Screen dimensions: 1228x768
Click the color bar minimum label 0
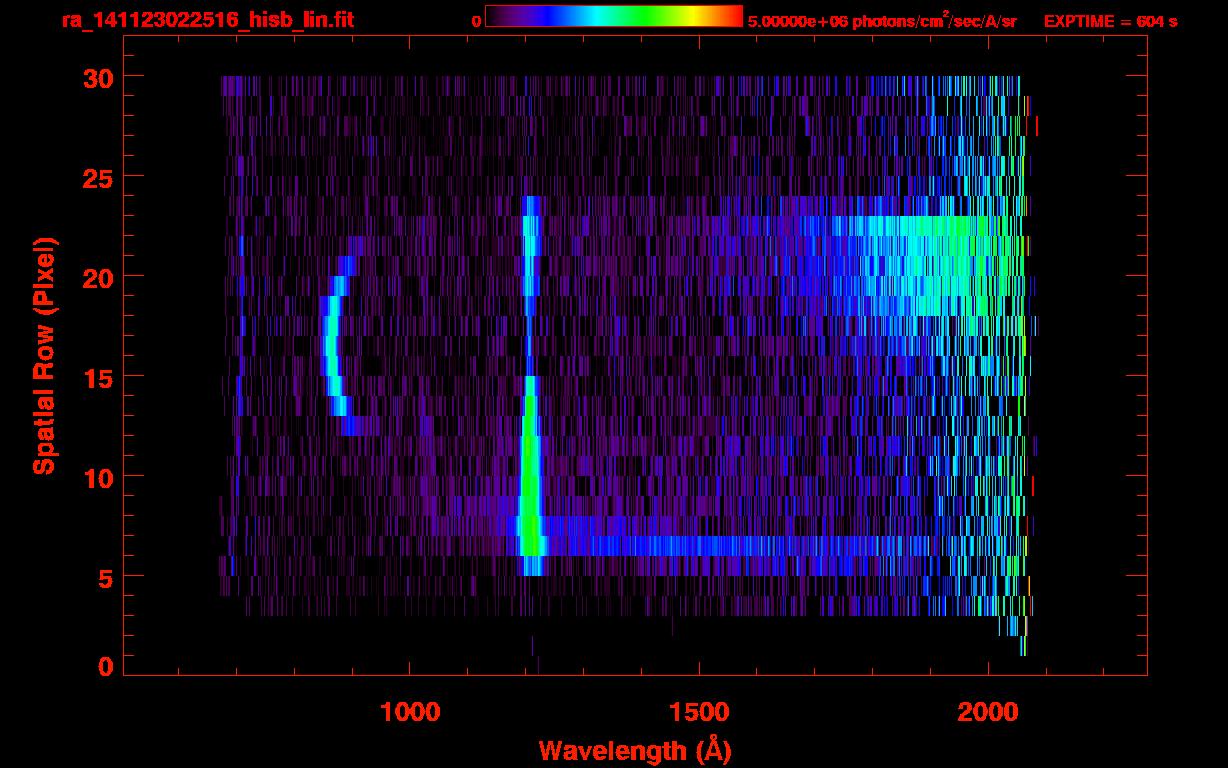(x=476, y=20)
